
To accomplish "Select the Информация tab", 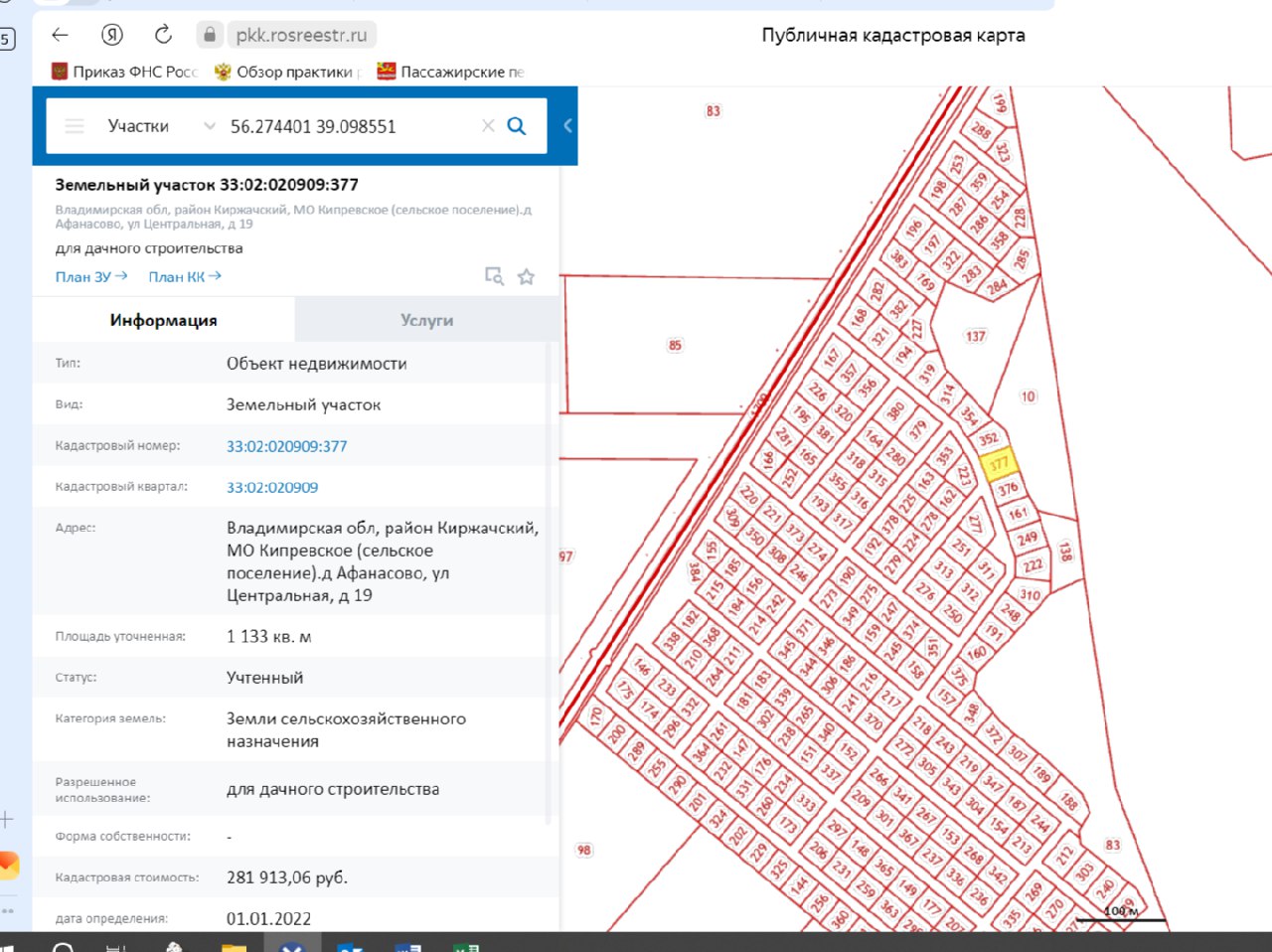I will [163, 320].
